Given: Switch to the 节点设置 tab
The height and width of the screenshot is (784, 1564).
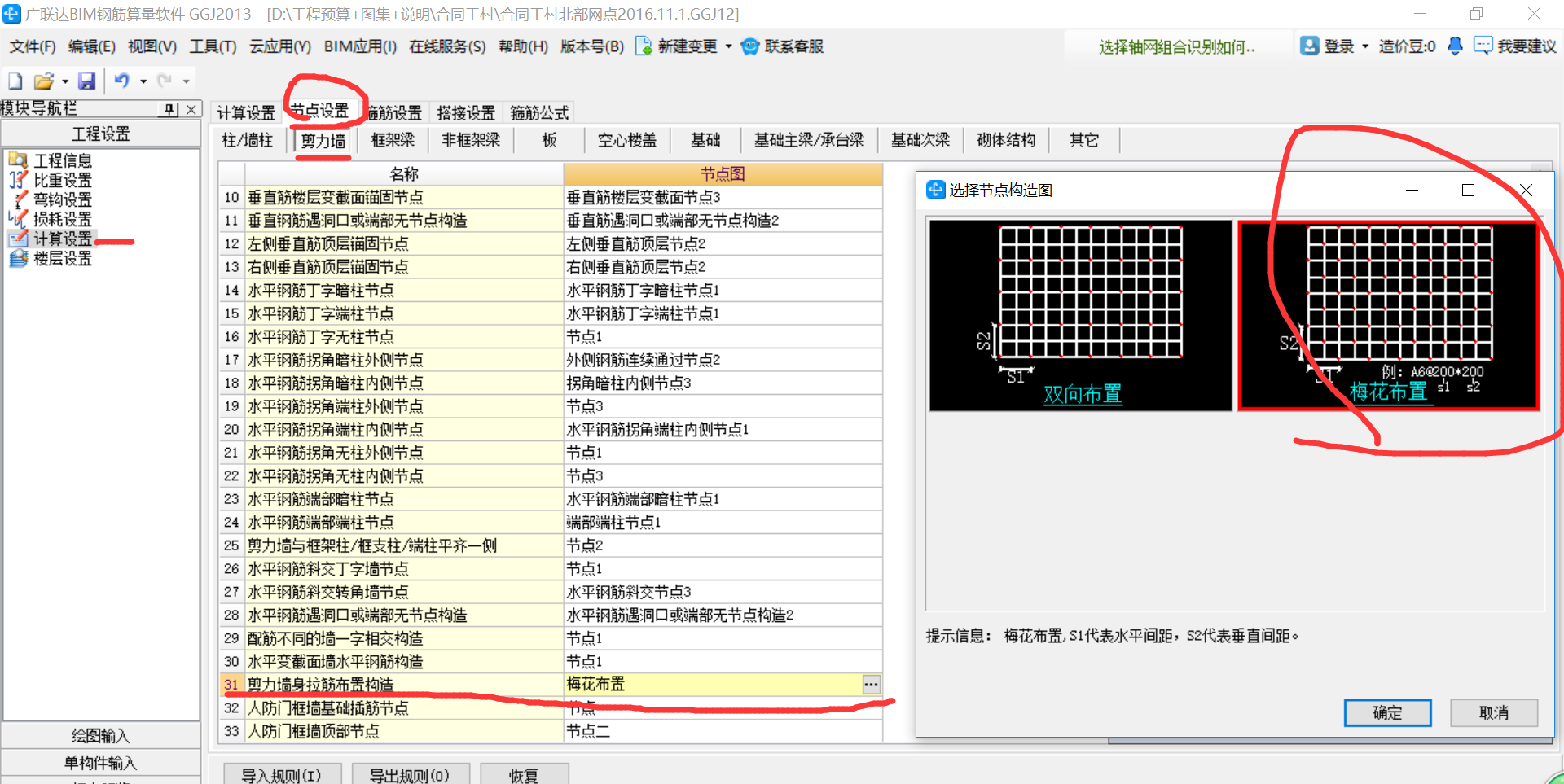Looking at the screenshot, I should [x=319, y=111].
